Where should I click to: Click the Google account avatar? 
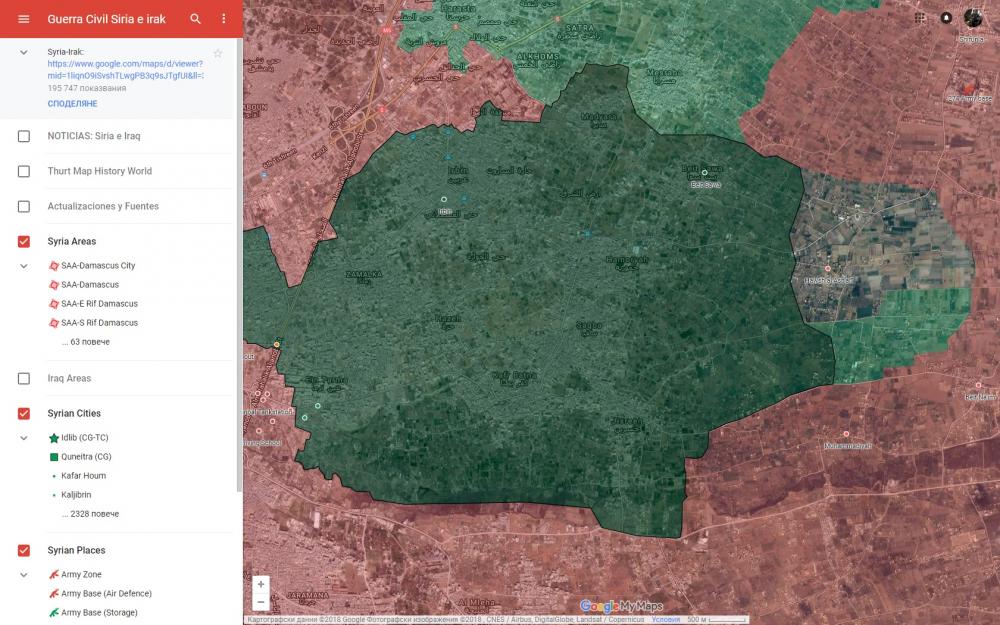click(973, 18)
